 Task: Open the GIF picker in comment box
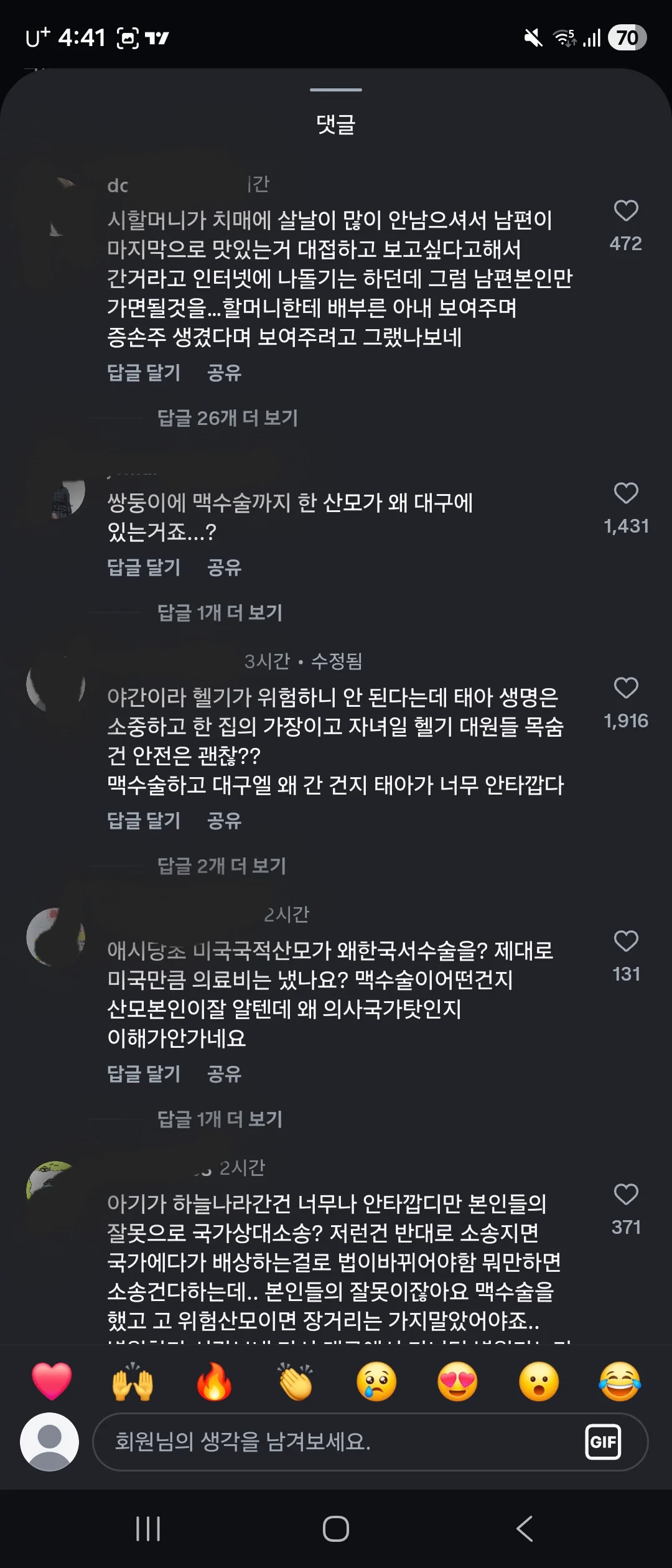point(602,1441)
